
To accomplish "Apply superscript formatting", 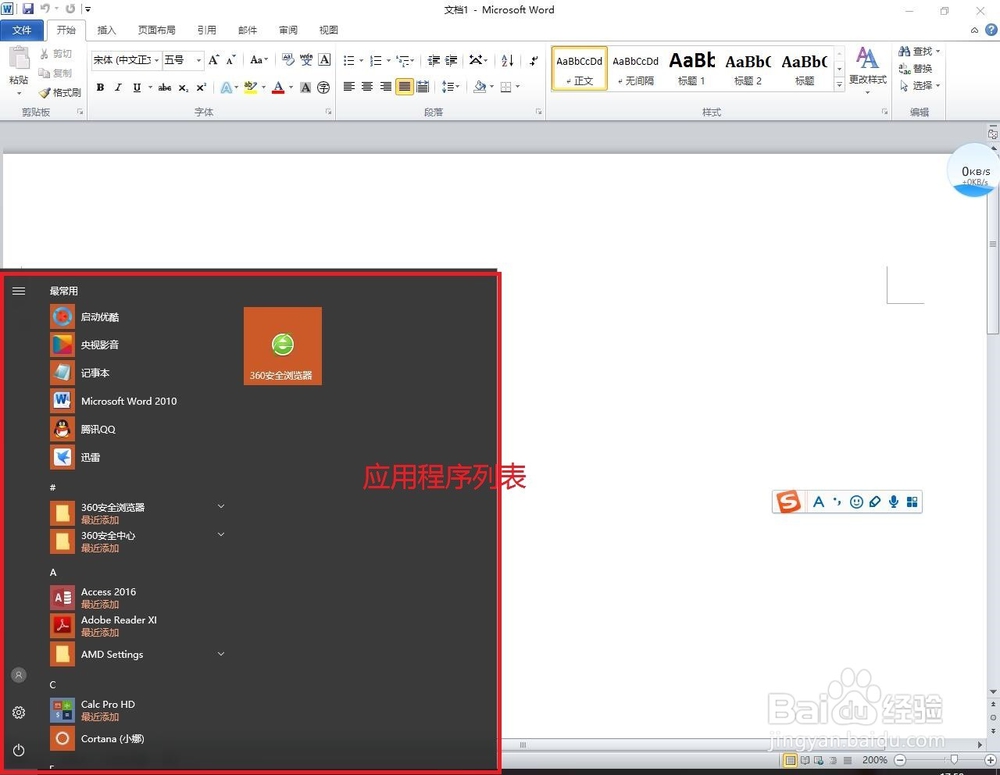I will [200, 88].
